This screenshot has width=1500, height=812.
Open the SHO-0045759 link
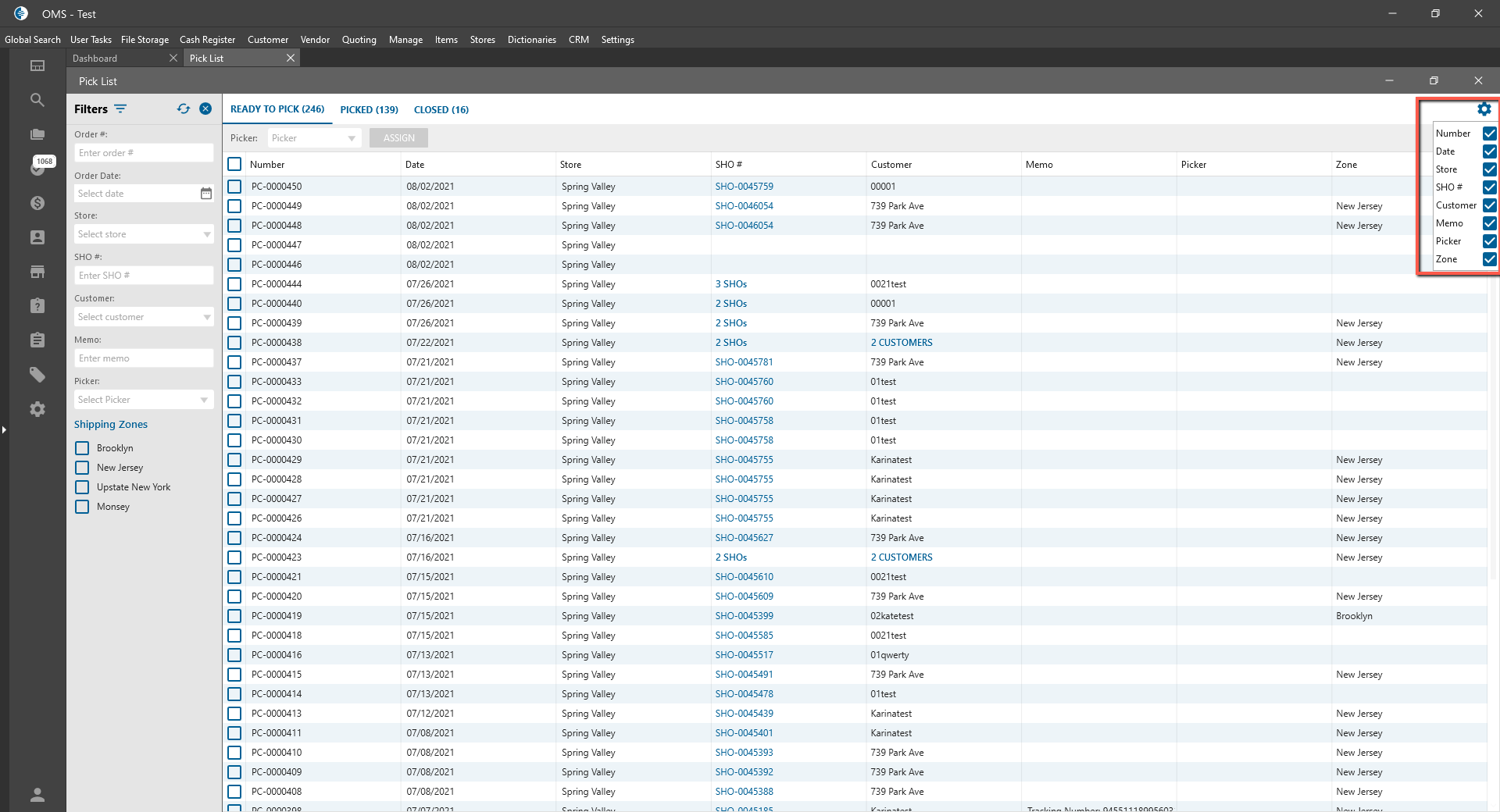(744, 187)
